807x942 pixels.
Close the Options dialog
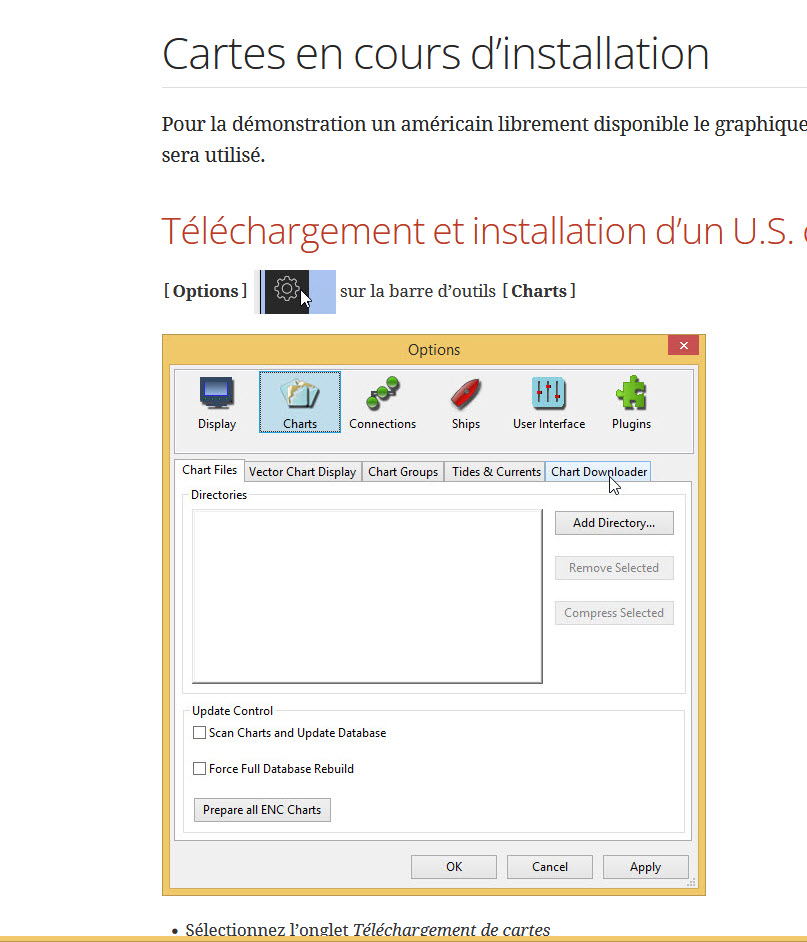(x=683, y=345)
